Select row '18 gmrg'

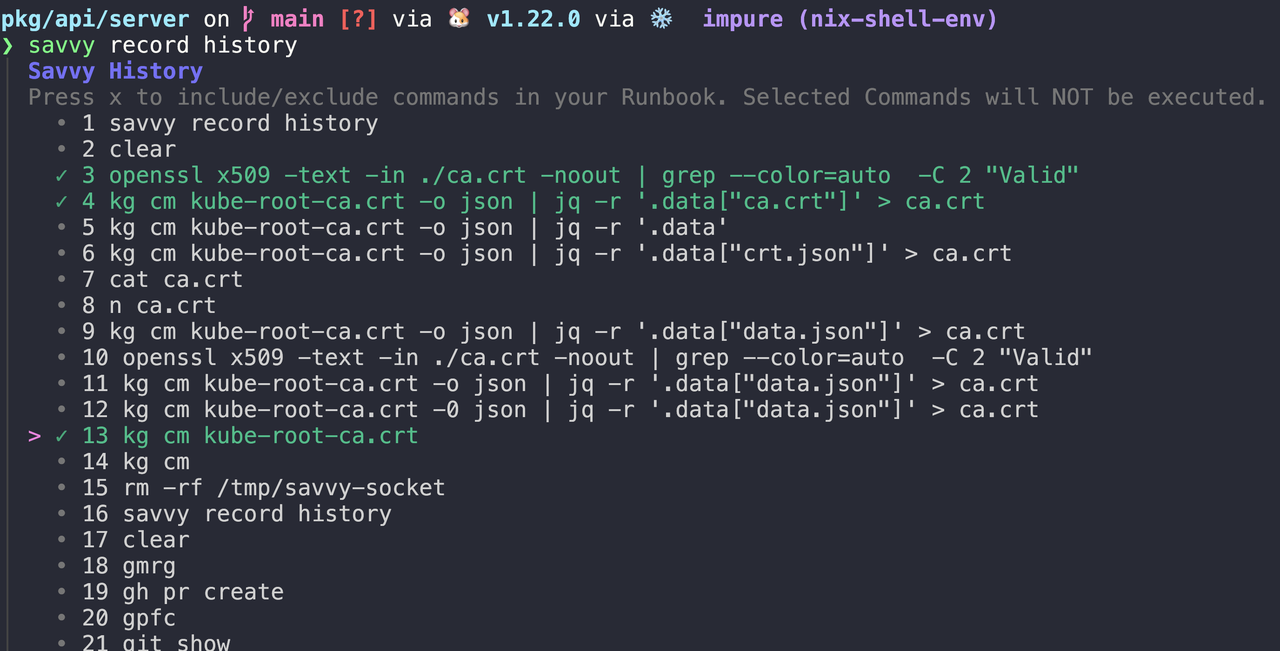[x=129, y=565]
